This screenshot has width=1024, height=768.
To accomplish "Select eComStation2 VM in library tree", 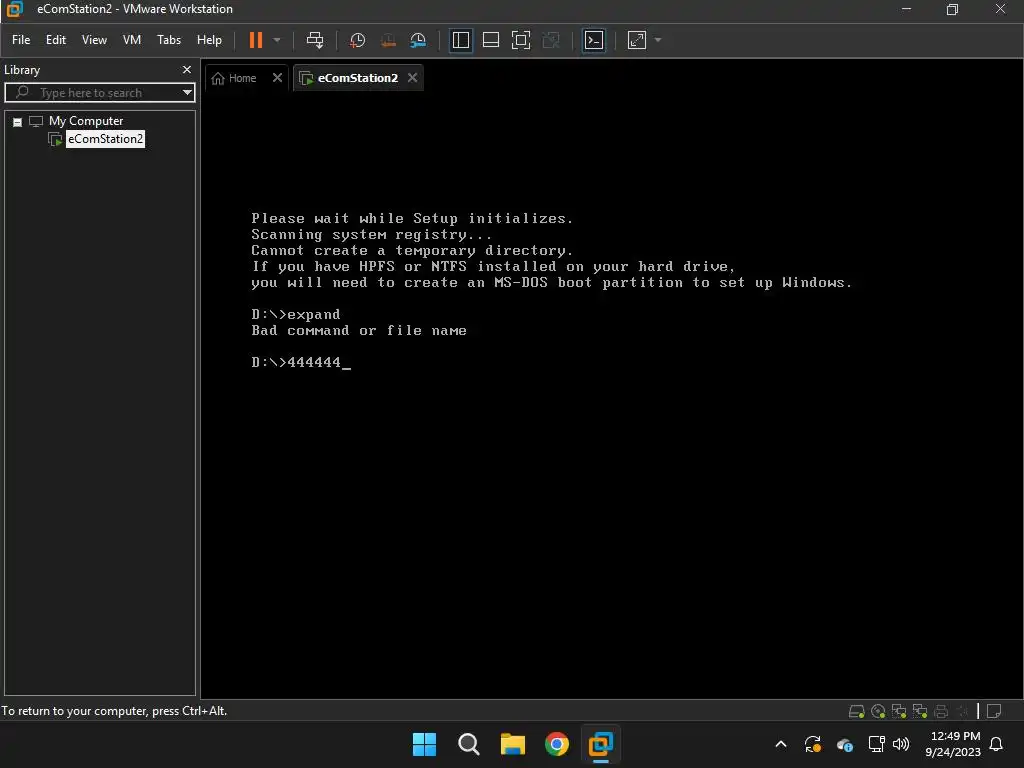I will pos(105,139).
